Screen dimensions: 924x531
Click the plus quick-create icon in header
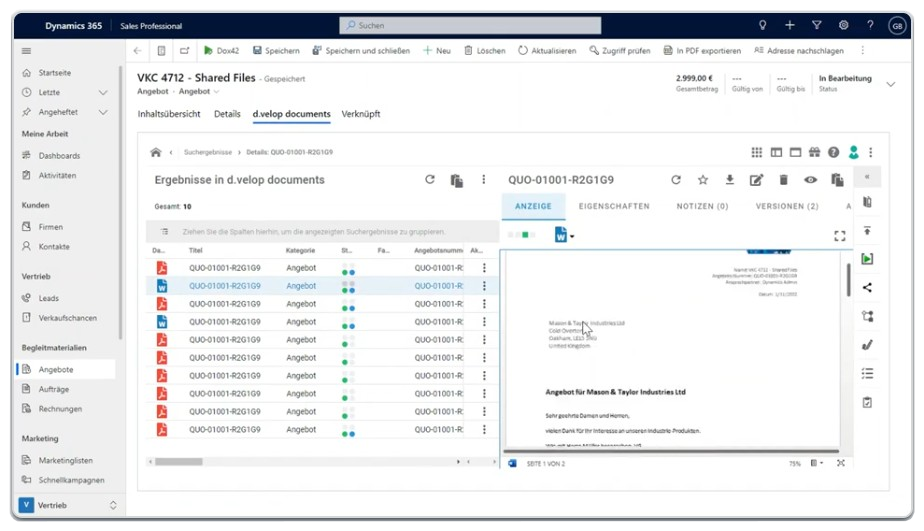pos(790,25)
